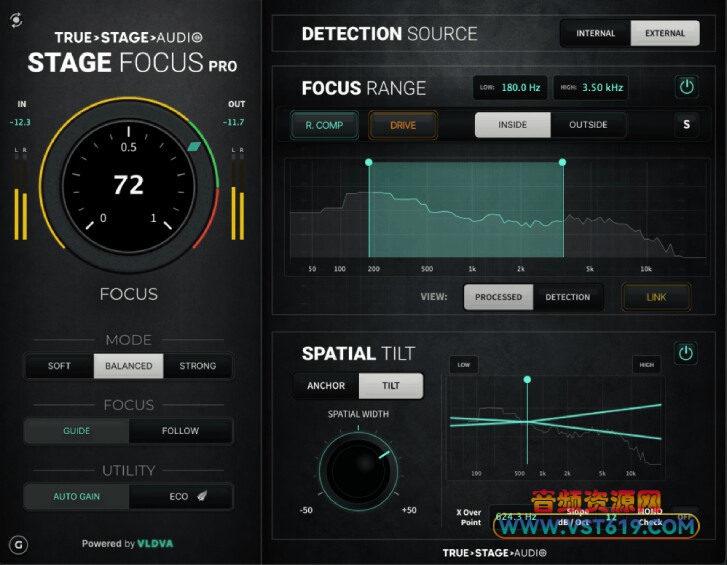Image resolution: width=727 pixels, height=565 pixels.
Task: Toggle AUTO GAIN utility
Action: [x=77, y=497]
